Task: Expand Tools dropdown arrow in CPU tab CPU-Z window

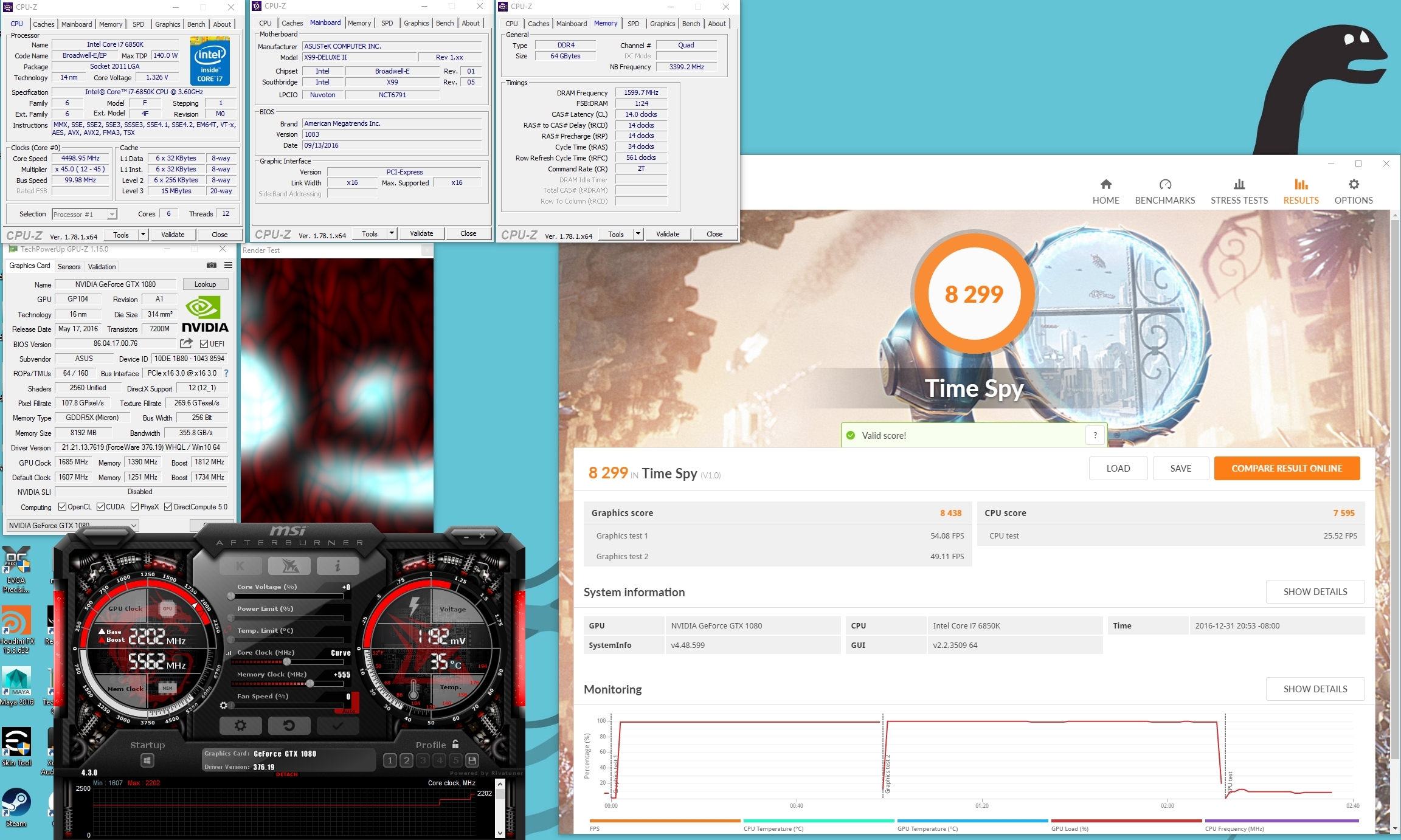Action: [143, 234]
